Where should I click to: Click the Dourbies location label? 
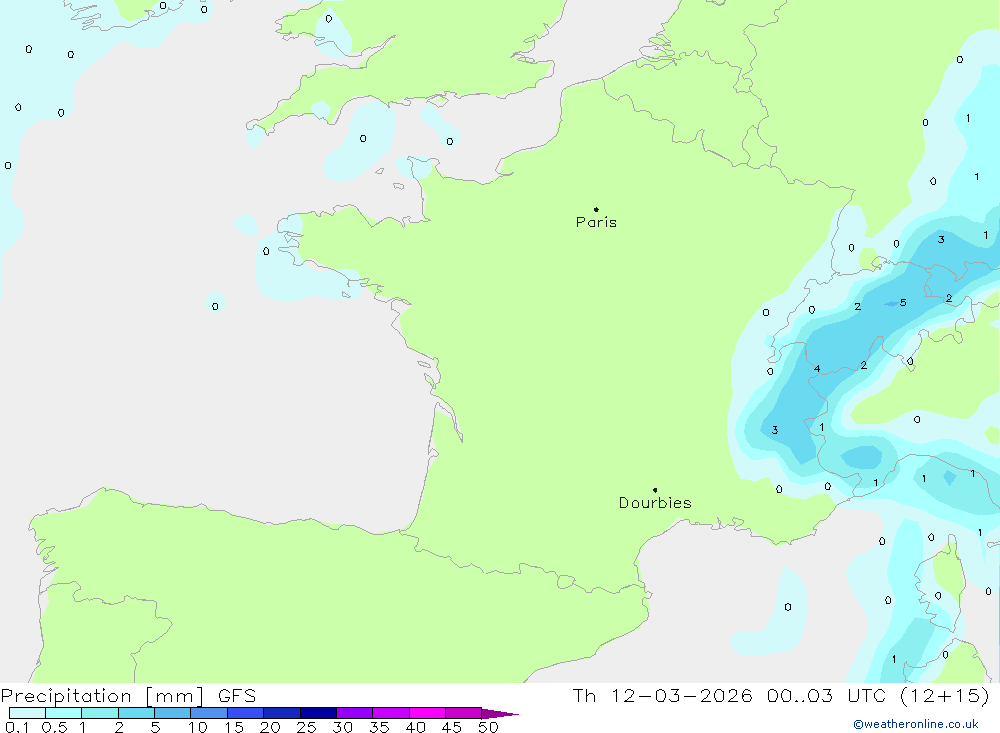[x=655, y=503]
